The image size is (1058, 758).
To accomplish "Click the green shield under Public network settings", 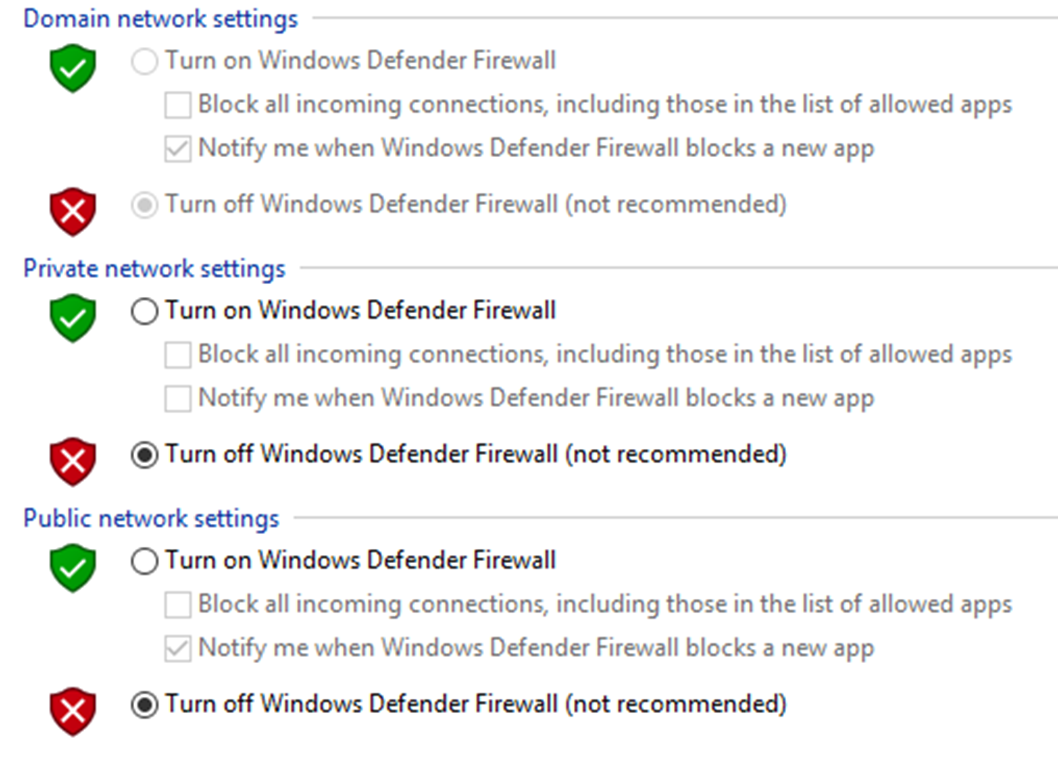I will [73, 568].
